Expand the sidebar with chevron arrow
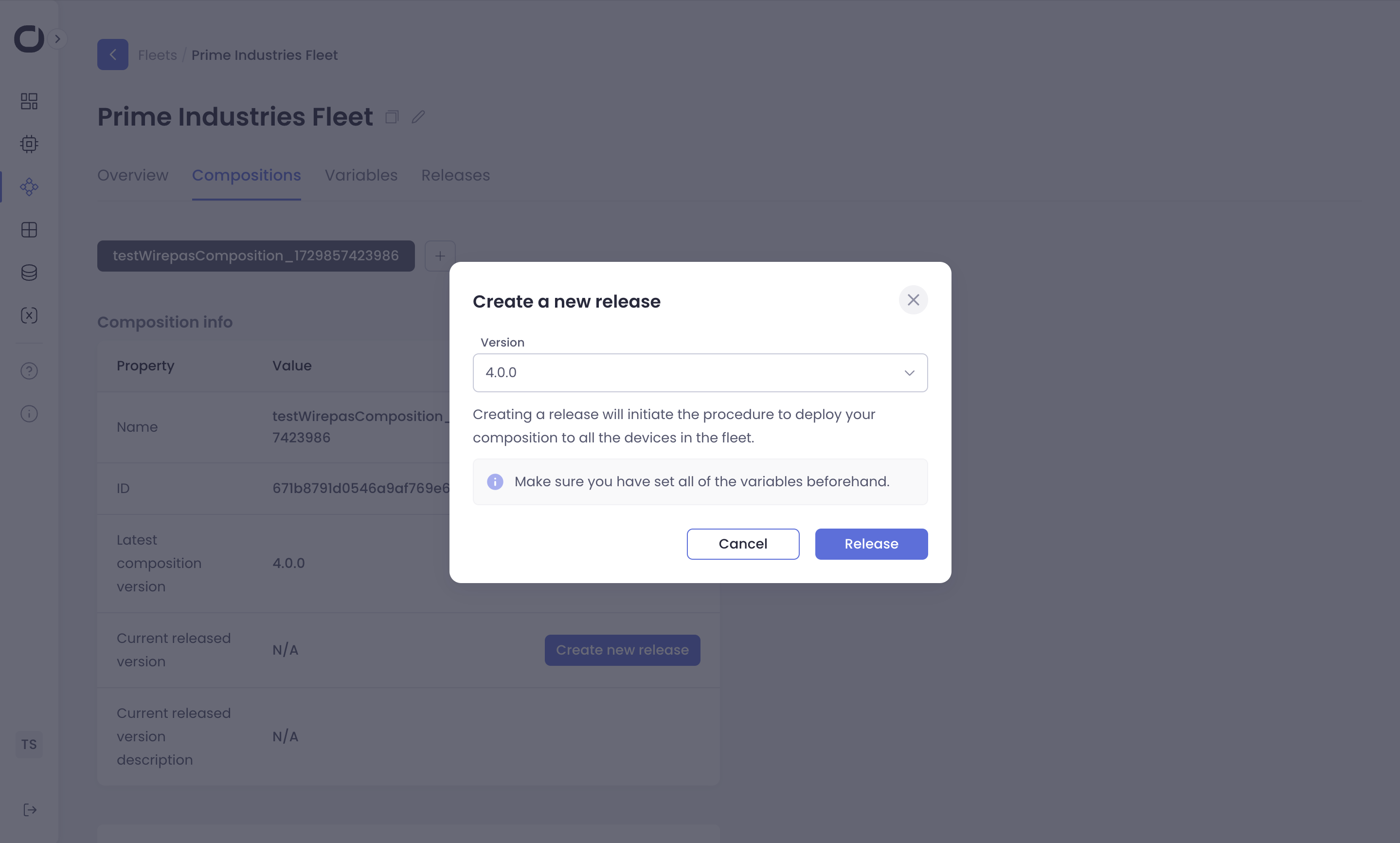Image resolution: width=1400 pixels, height=843 pixels. (x=57, y=38)
